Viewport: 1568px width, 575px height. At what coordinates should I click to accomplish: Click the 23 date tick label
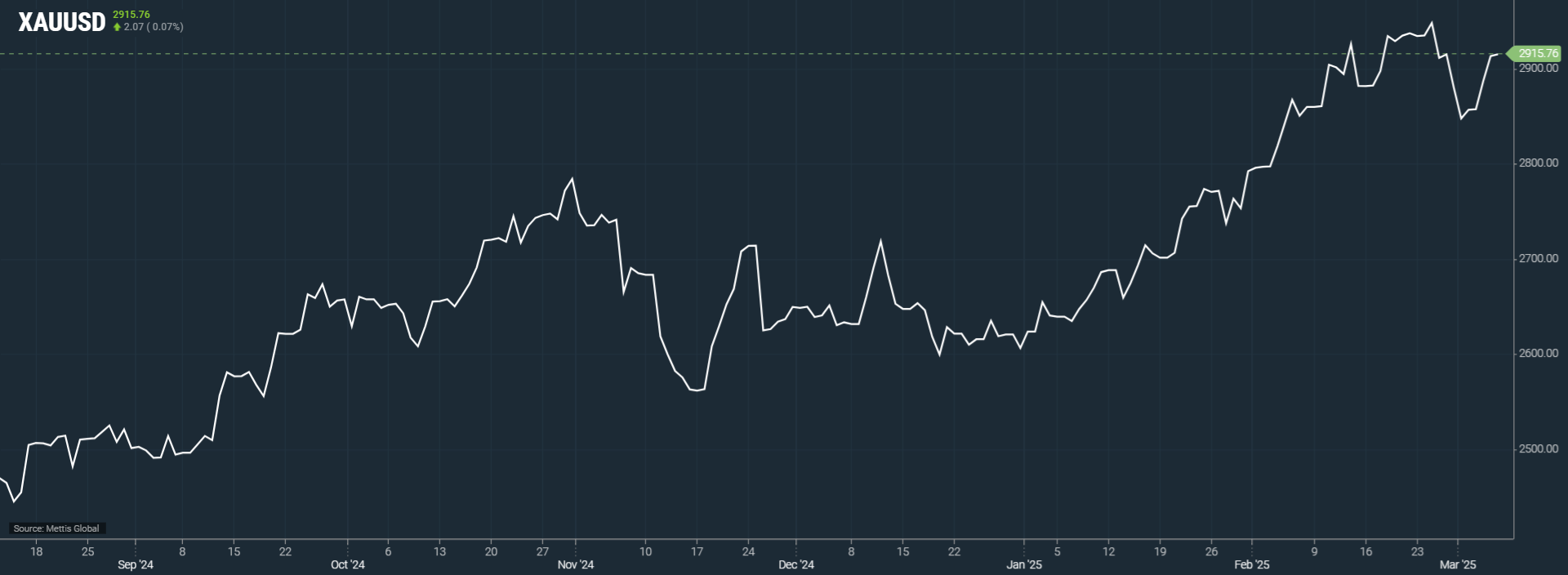coord(1417,551)
